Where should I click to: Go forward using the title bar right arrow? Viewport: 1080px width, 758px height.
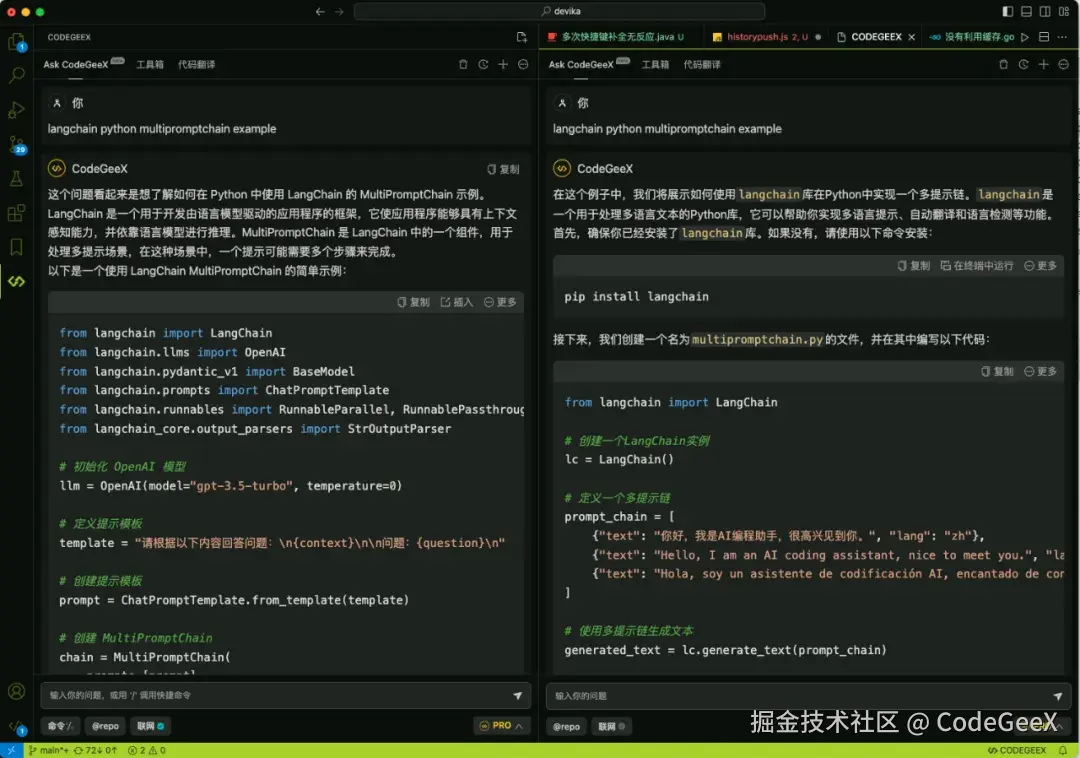339,11
